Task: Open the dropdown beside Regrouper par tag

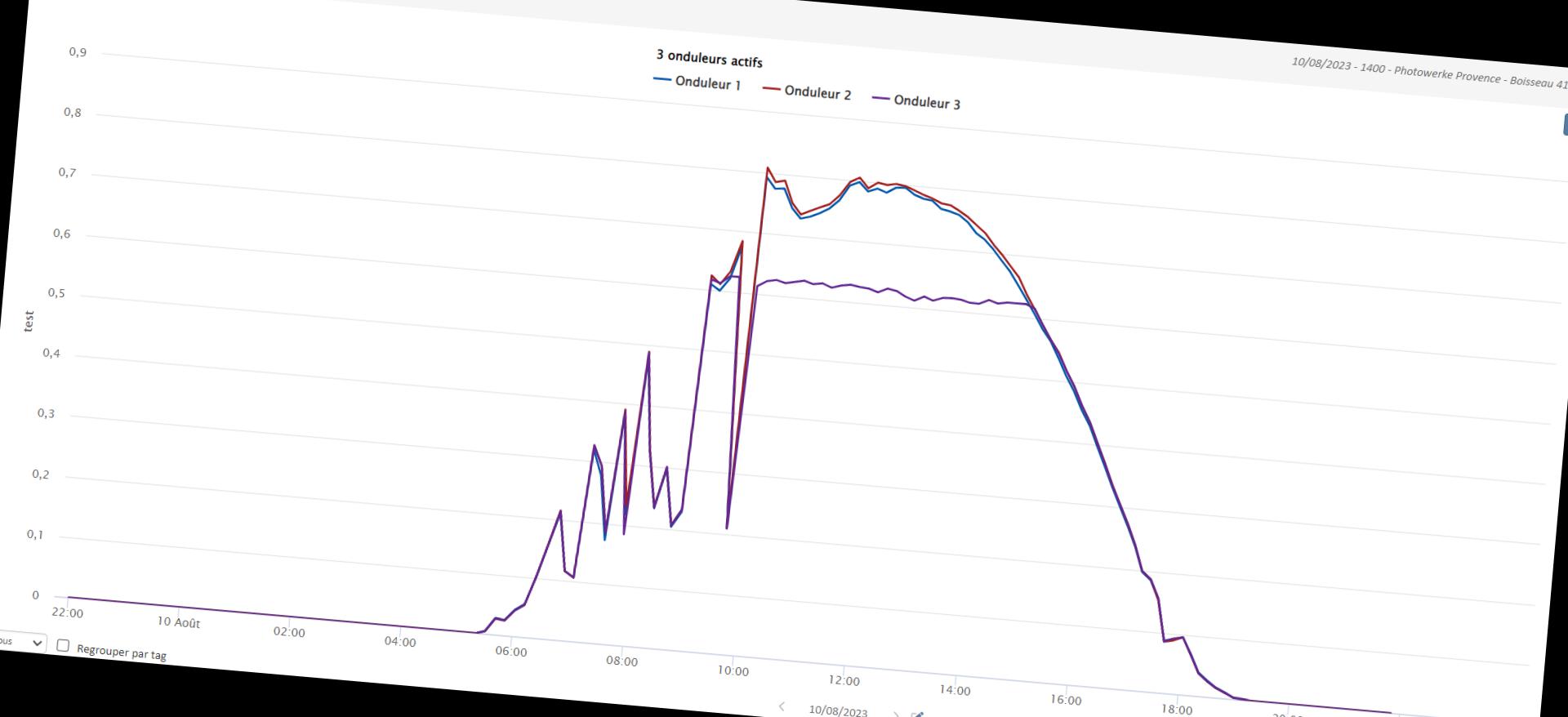Action: tap(21, 642)
